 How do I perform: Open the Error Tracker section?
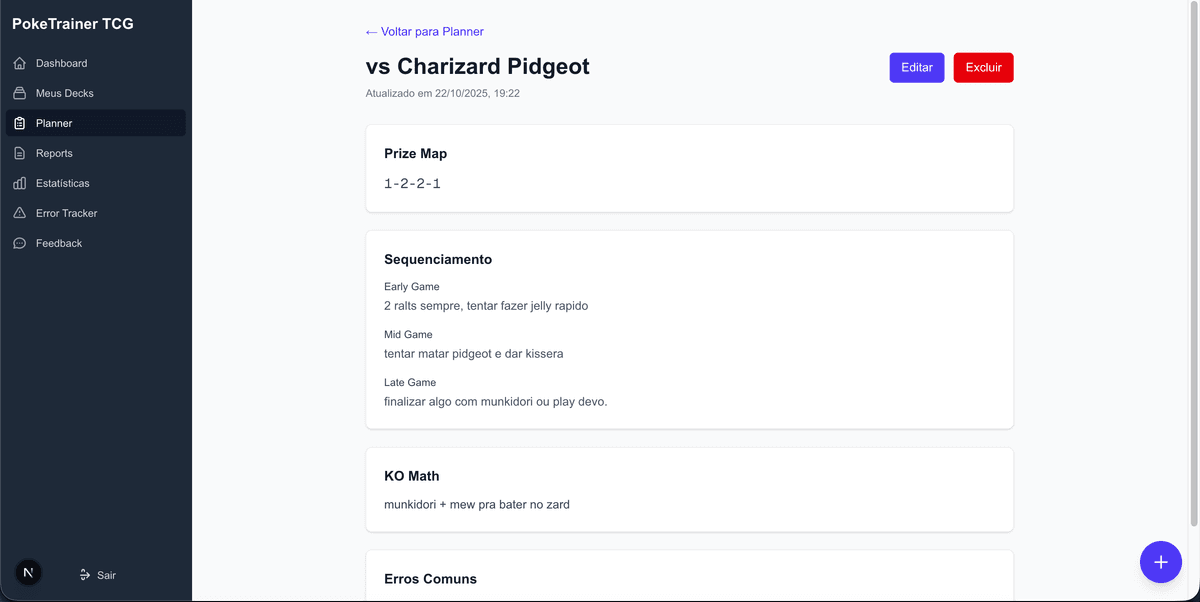(x=67, y=213)
